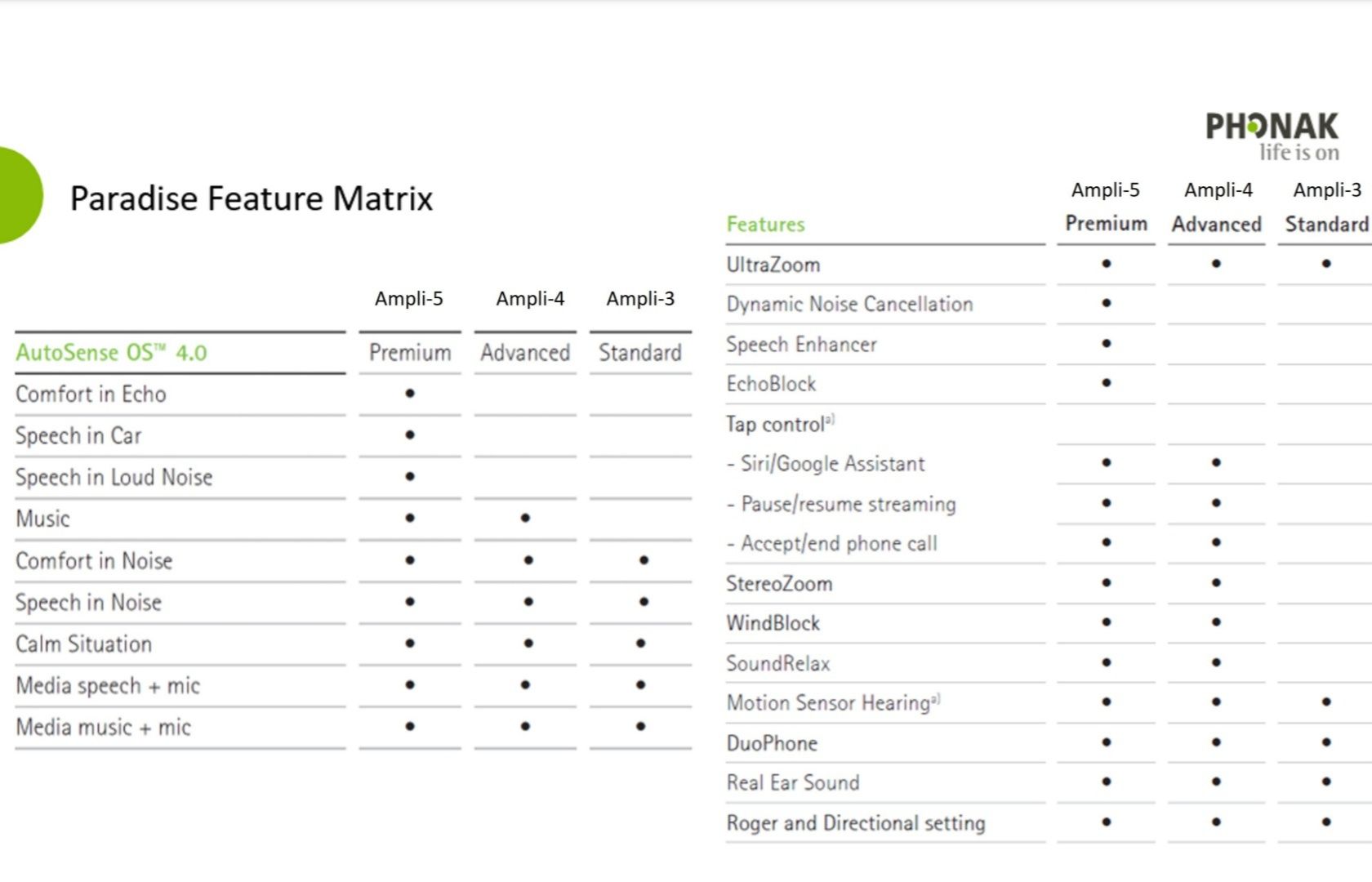Select the Ampli-3 label above left Standard
Screen dimensions: 1372x882
pyautogui.click(x=640, y=299)
